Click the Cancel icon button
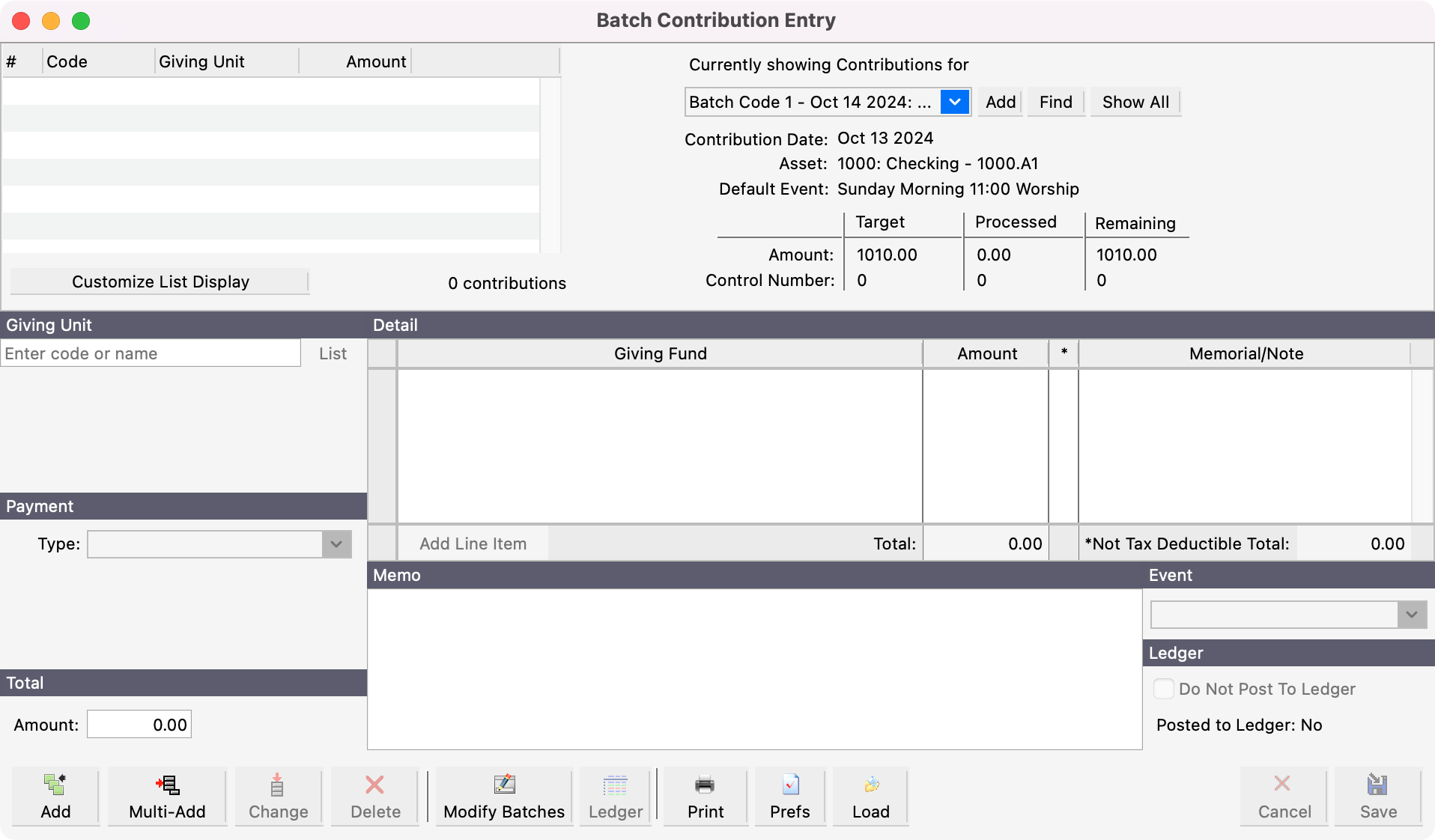This screenshot has width=1435, height=840. [1284, 796]
